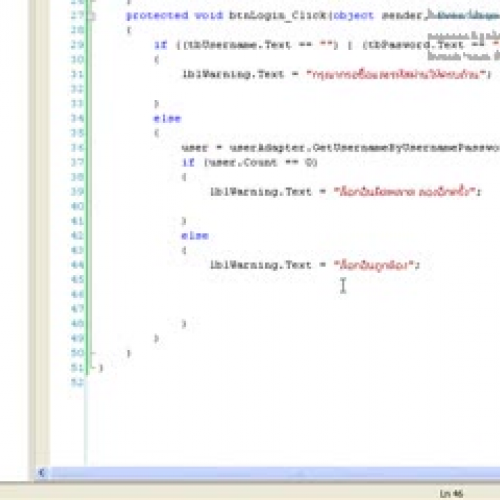Click the horizontal scrollbar left arrow
The image size is (500, 500).
(41, 473)
